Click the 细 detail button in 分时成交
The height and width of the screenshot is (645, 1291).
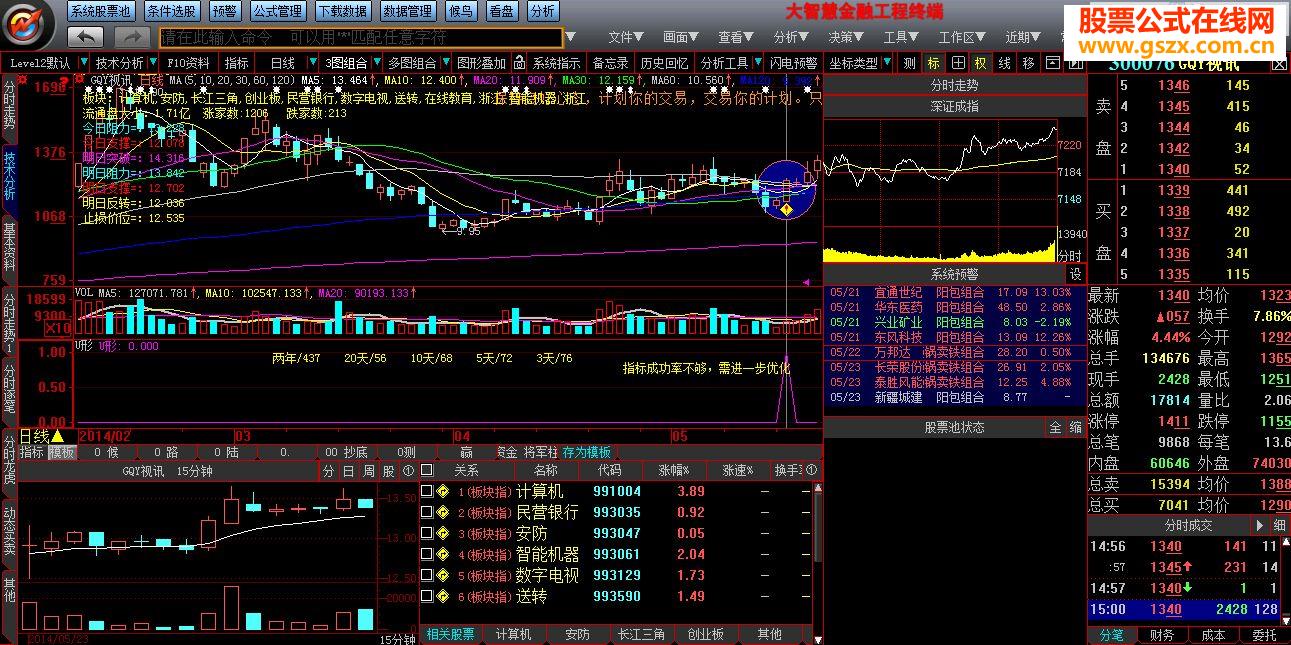[x=1279, y=525]
